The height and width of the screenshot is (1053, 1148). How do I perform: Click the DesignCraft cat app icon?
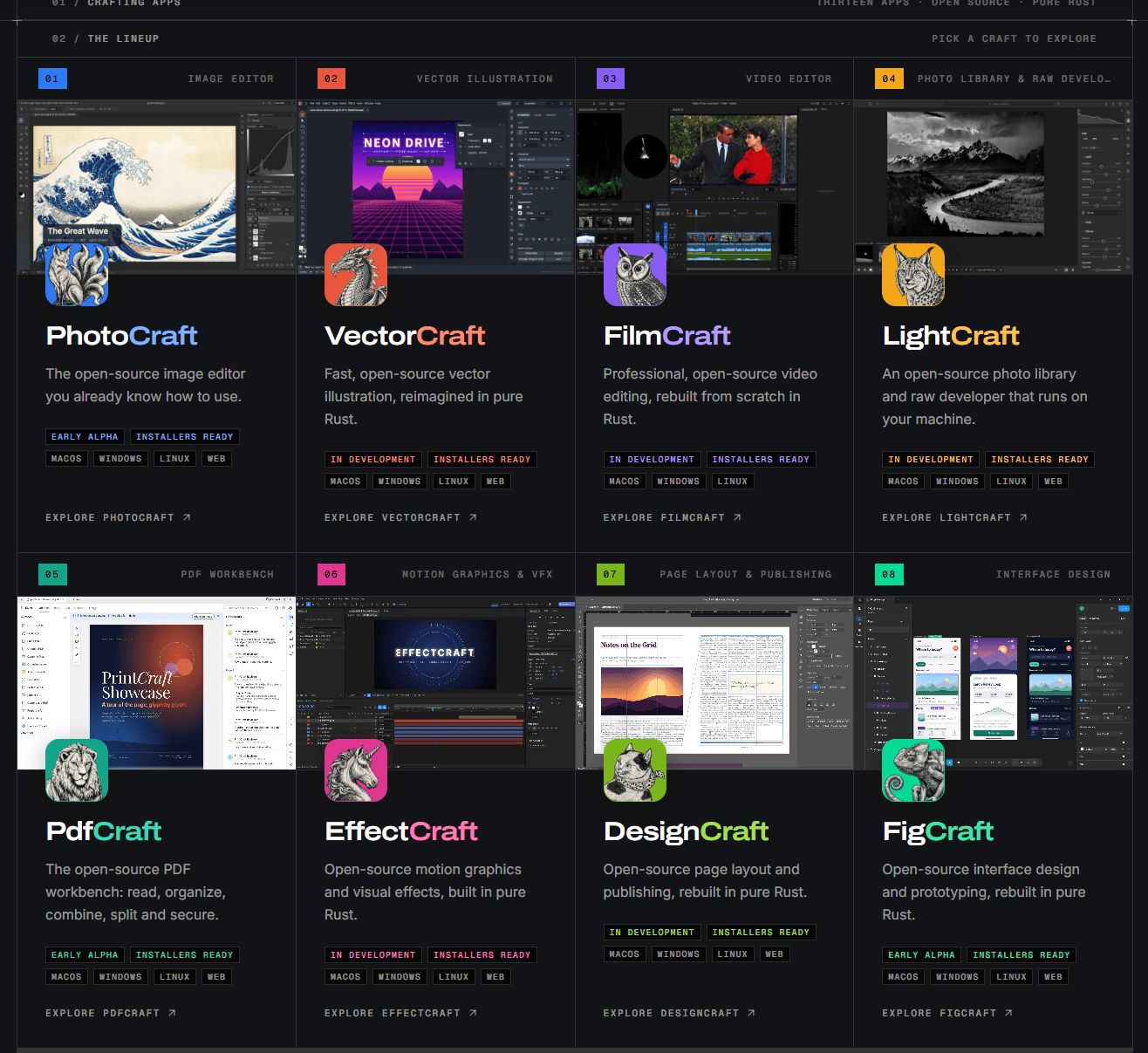[635, 770]
